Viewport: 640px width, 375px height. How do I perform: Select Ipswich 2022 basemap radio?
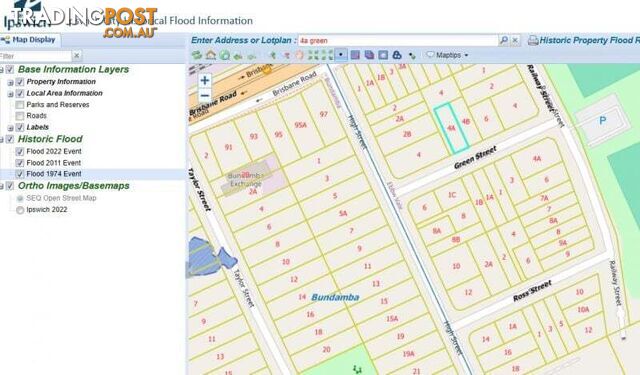(20, 210)
